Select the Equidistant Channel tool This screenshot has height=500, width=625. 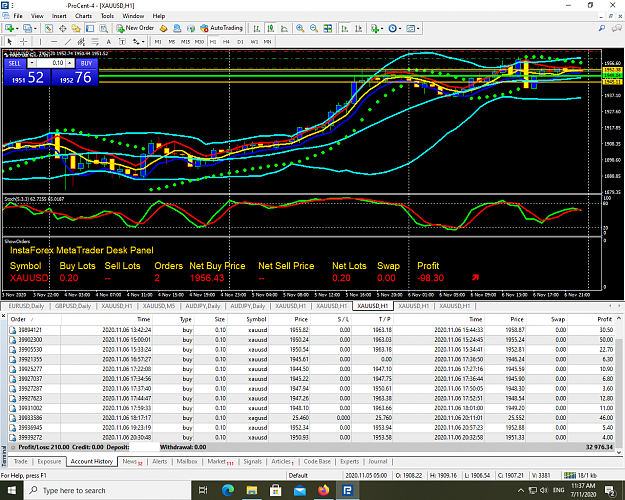(x=81, y=41)
